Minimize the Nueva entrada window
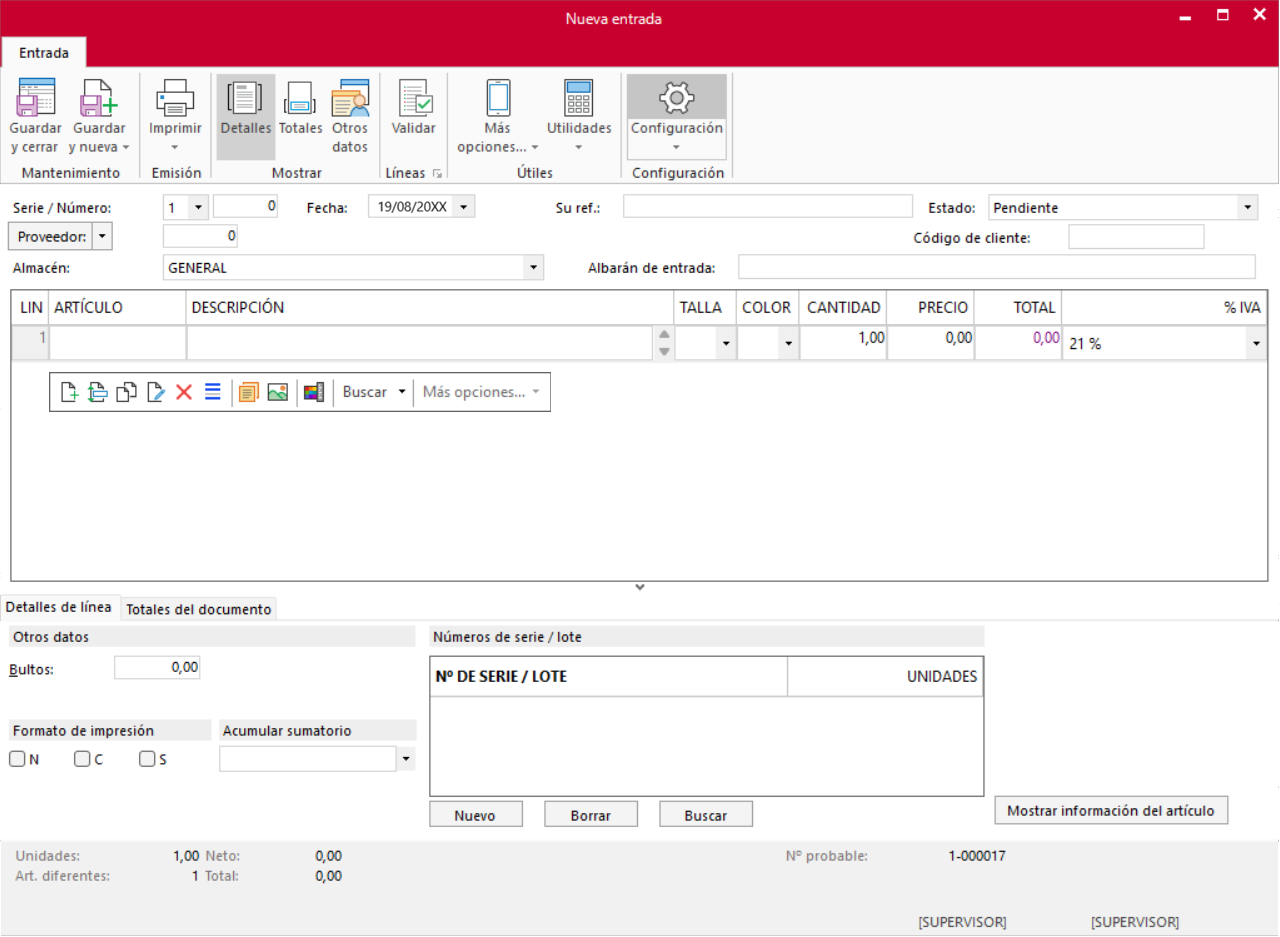1280x937 pixels. pos(1185,17)
